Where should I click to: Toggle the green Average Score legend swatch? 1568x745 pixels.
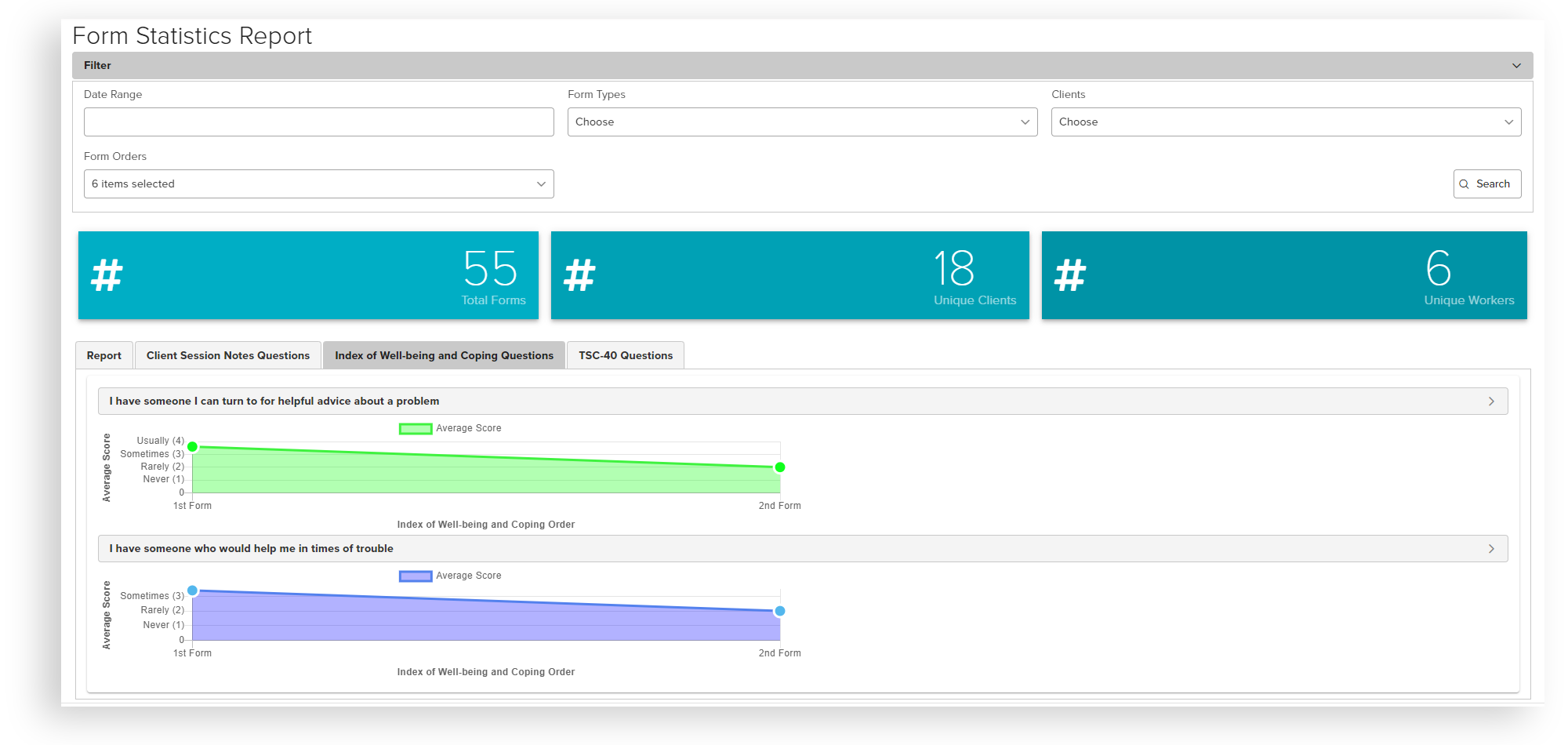(416, 429)
